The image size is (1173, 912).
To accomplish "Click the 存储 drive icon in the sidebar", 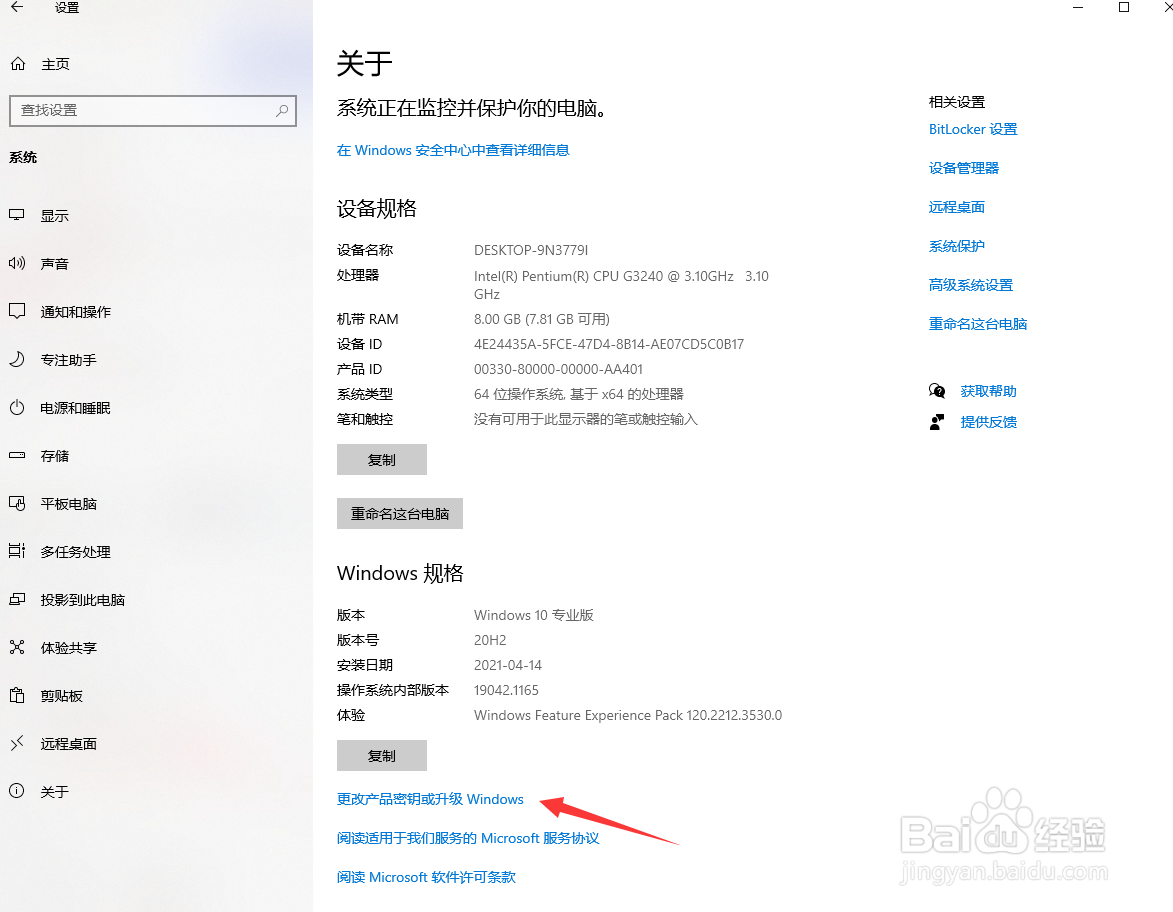I will point(17,456).
